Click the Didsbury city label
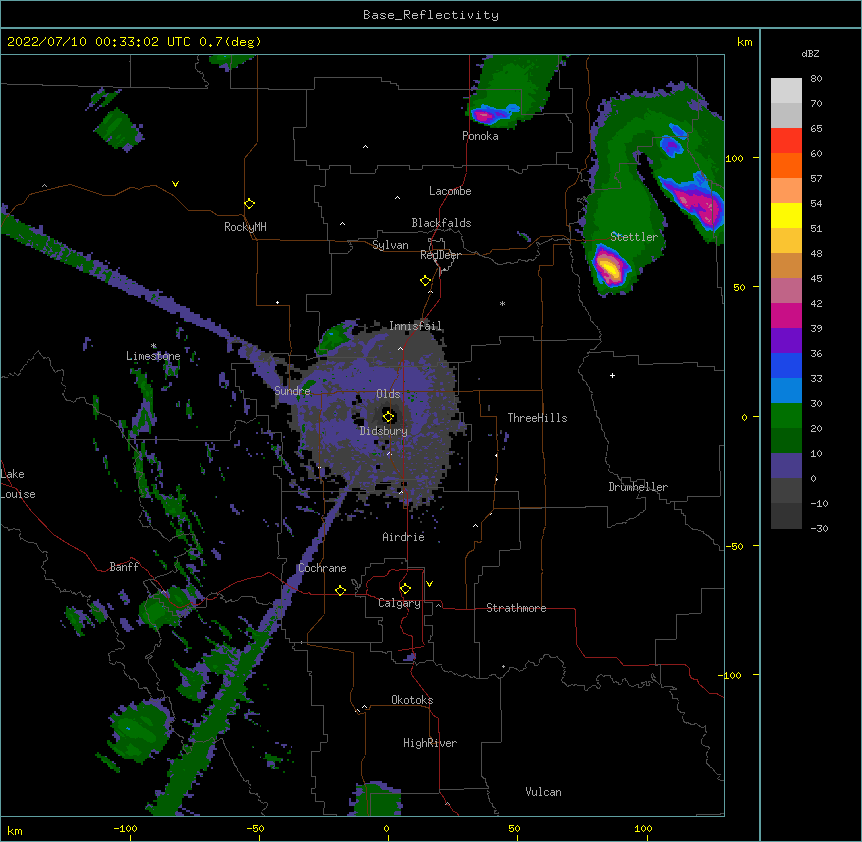Screen dimensions: 862x842 pyautogui.click(x=384, y=431)
